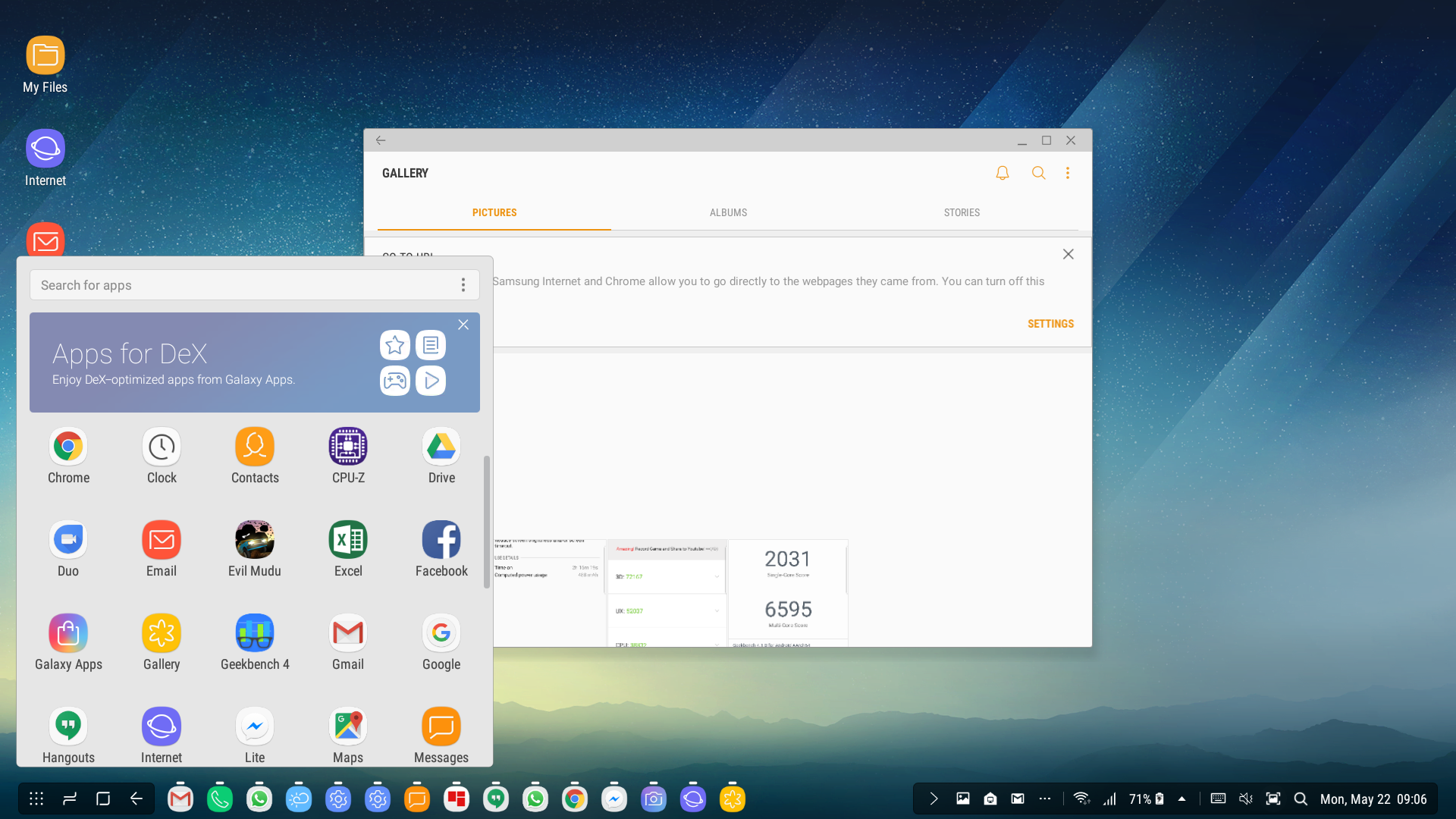Open the Gallery more options menu
Viewport: 1456px width, 819px height.
tap(1068, 173)
